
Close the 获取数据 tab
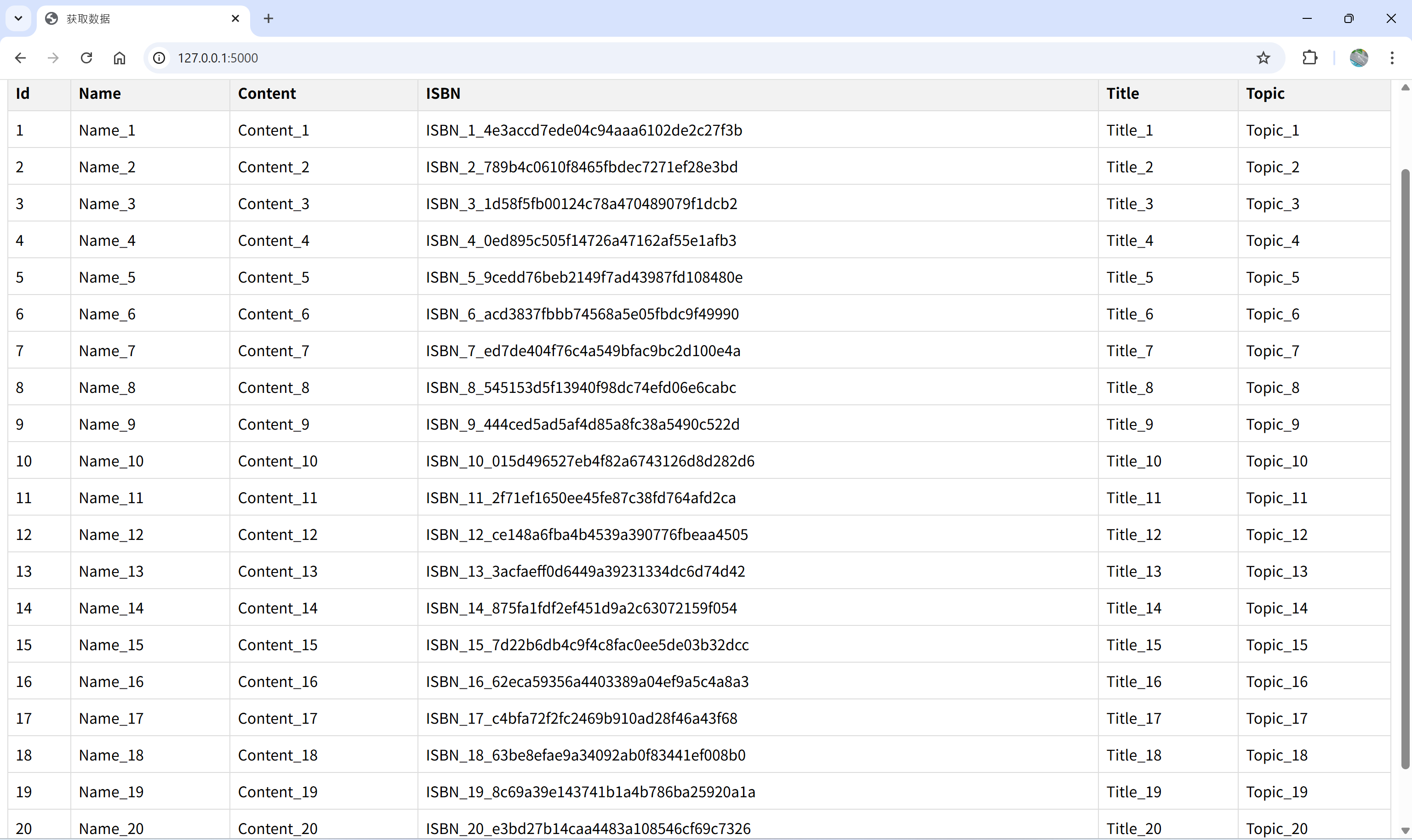coord(235,19)
